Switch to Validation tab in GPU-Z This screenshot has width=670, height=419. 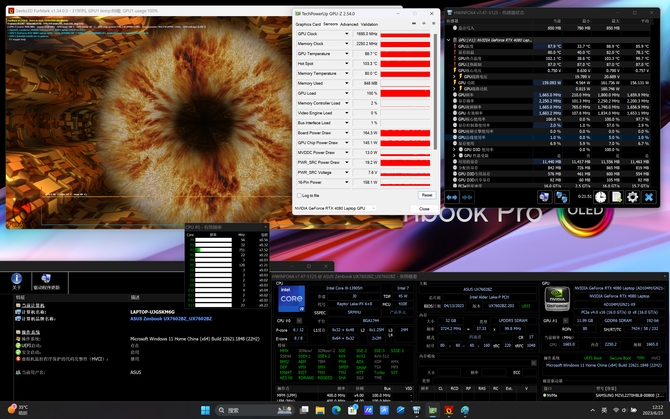(x=369, y=24)
